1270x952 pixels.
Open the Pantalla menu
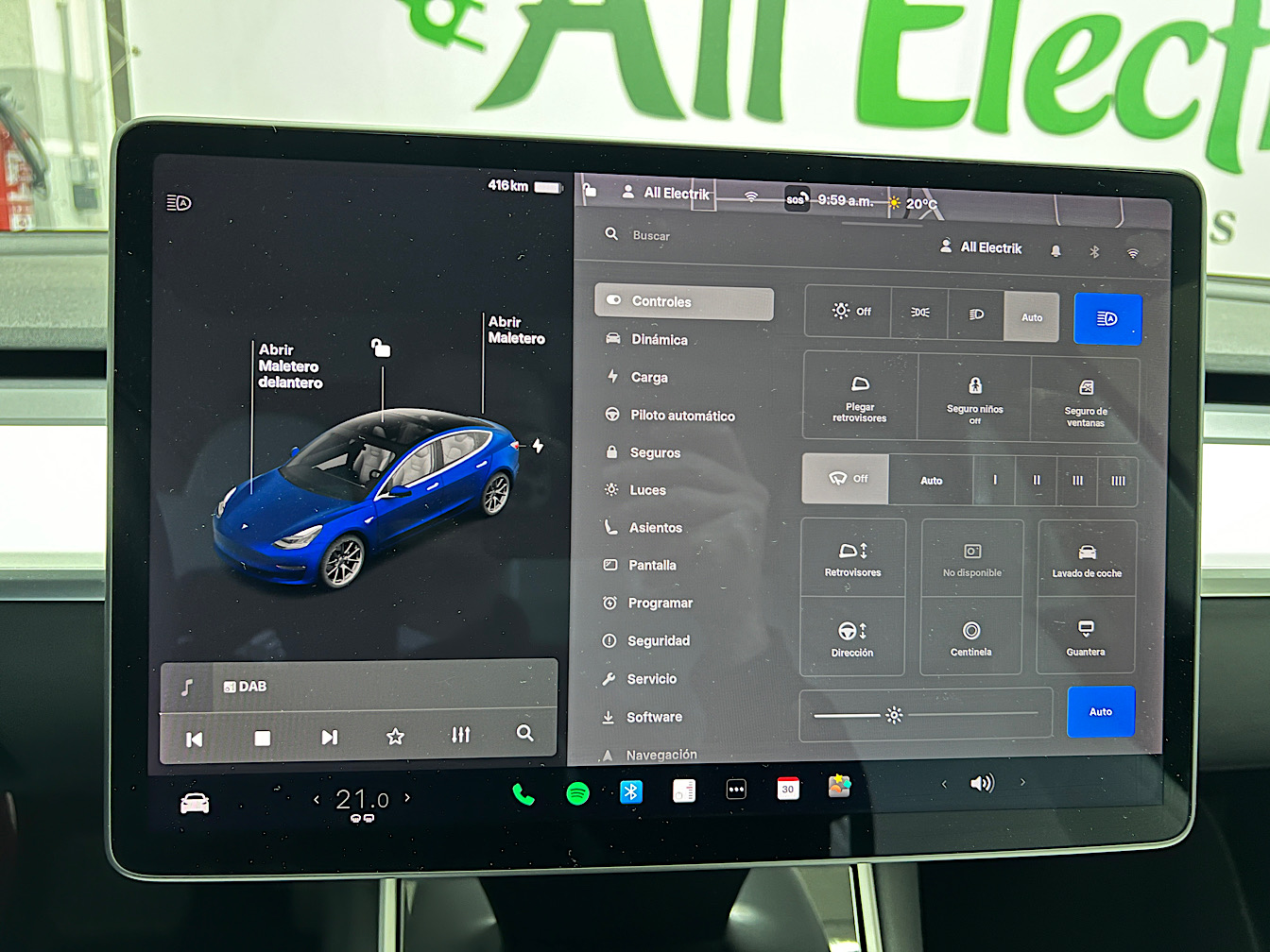coord(652,565)
